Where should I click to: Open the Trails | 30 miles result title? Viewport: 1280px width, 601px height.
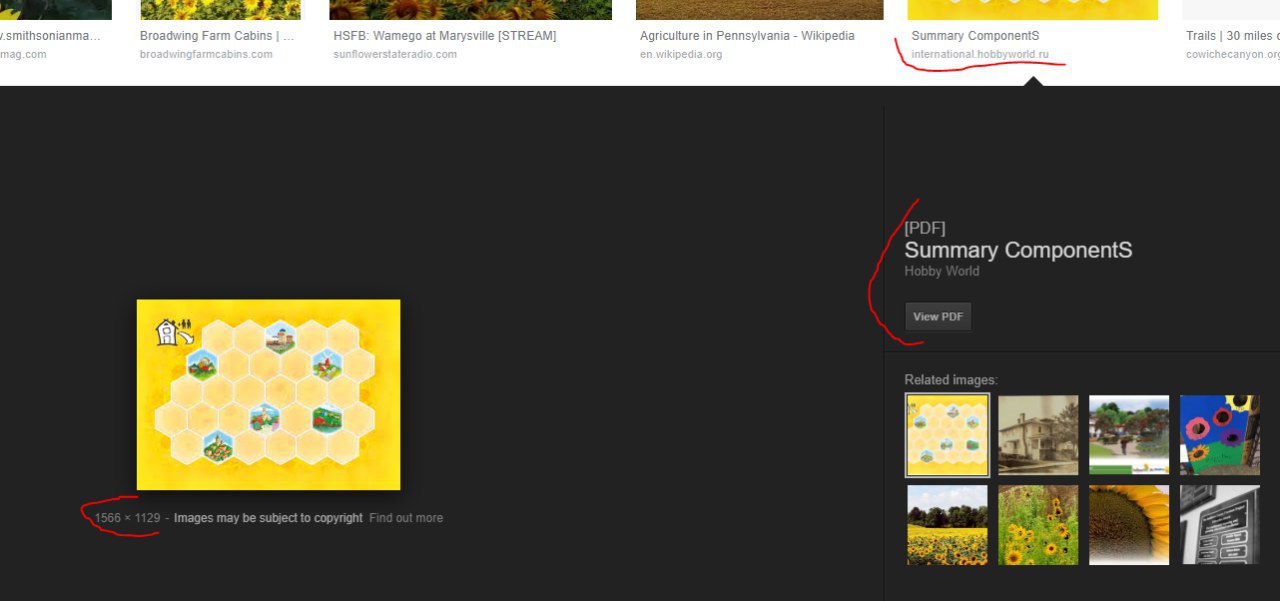[x=1233, y=36]
